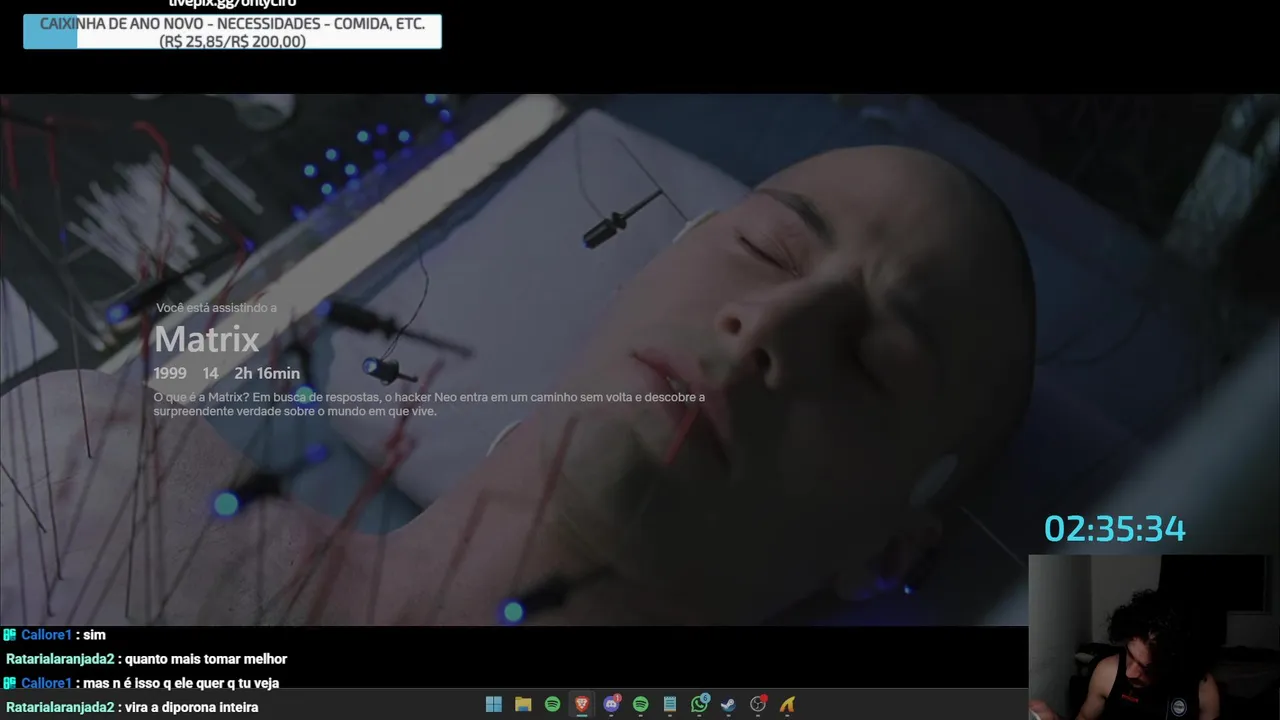Open the first Spotify taskbar icon
This screenshot has width=1280, height=720.
[x=552, y=704]
